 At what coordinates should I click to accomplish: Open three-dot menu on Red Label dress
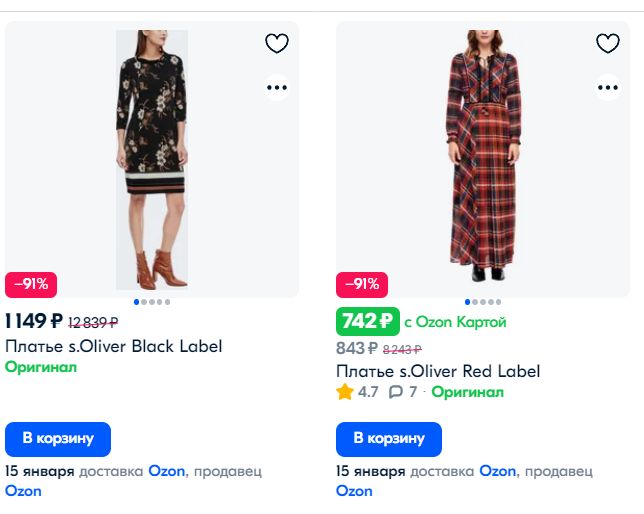coord(608,87)
